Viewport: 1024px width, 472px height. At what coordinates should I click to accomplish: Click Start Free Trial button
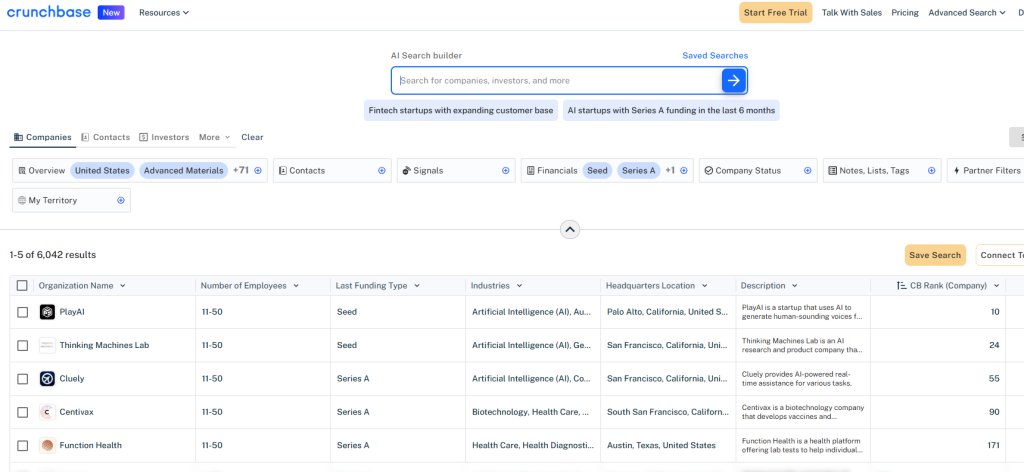(x=776, y=12)
